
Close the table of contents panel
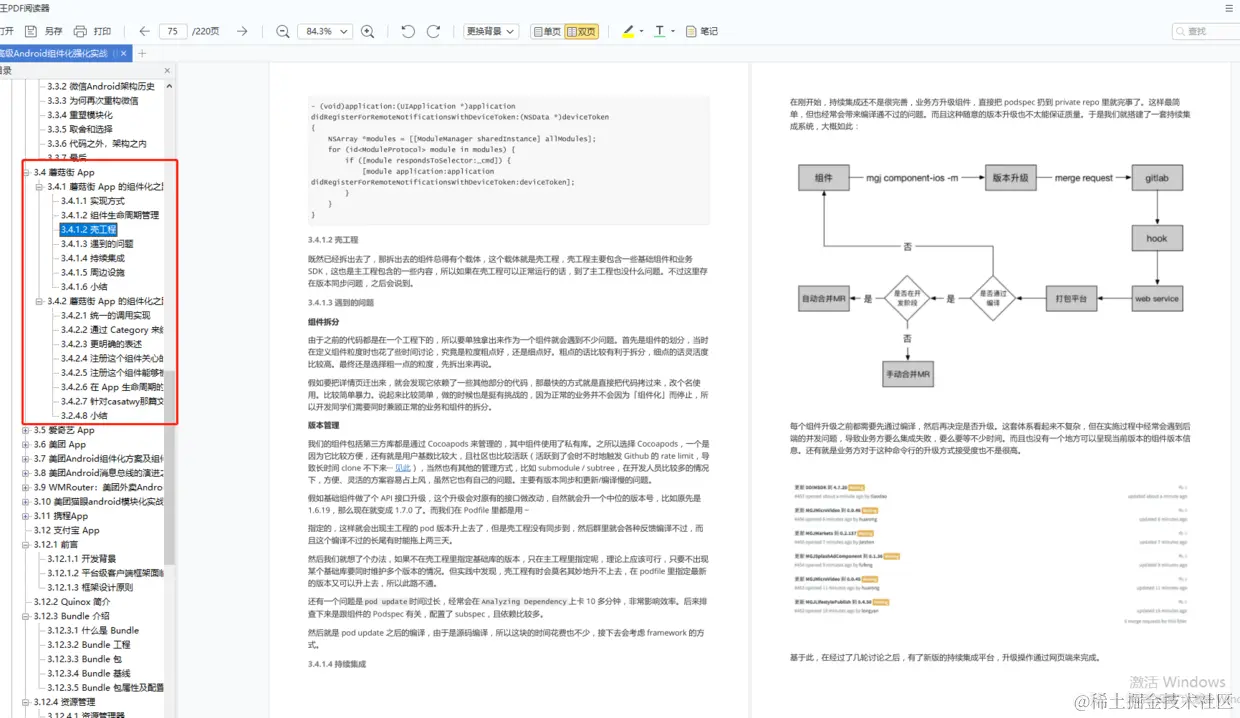167,71
